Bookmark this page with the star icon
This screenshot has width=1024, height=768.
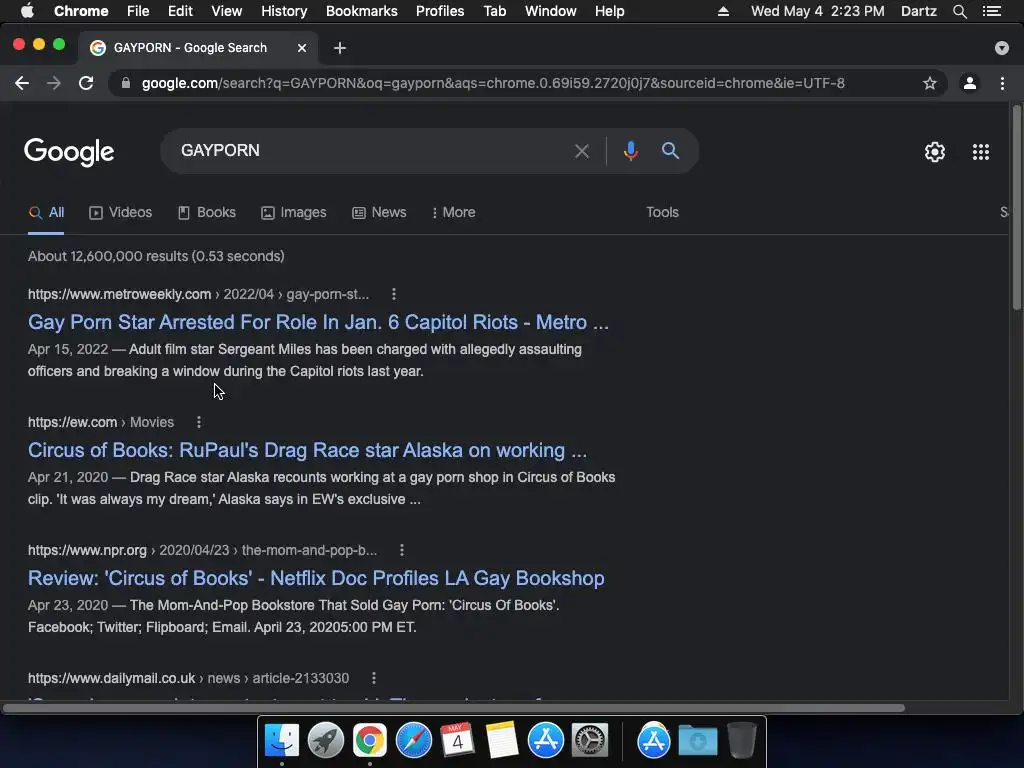tap(929, 83)
